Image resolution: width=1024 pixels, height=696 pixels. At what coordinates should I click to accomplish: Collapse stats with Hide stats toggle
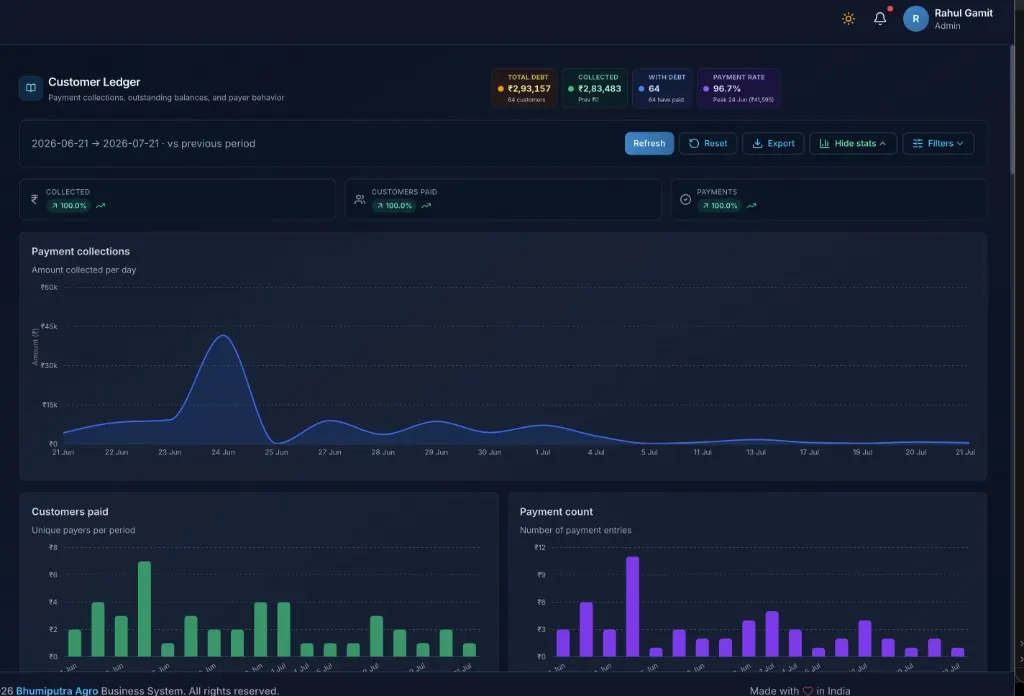click(x=853, y=144)
